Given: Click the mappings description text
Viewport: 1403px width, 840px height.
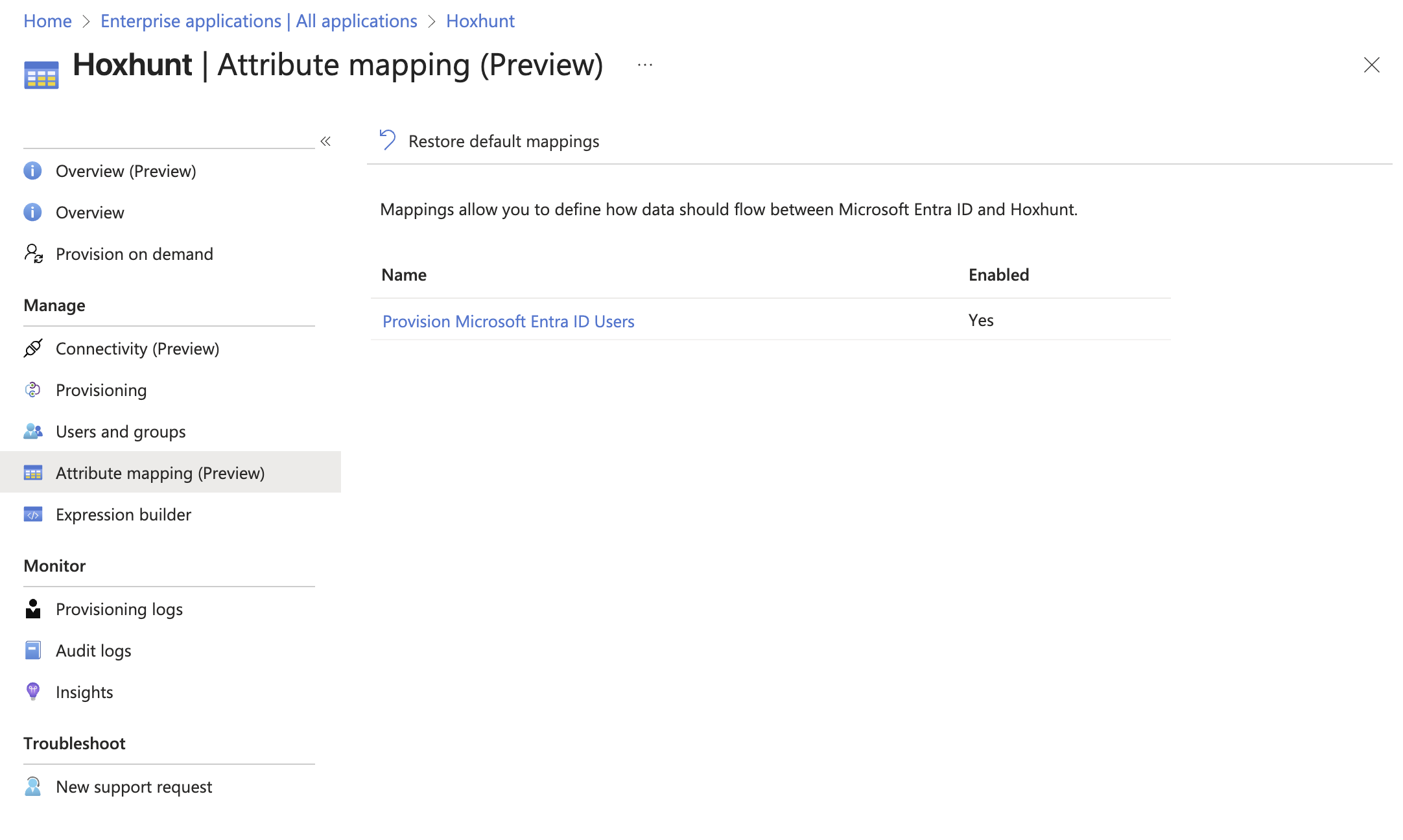Looking at the screenshot, I should (x=729, y=209).
